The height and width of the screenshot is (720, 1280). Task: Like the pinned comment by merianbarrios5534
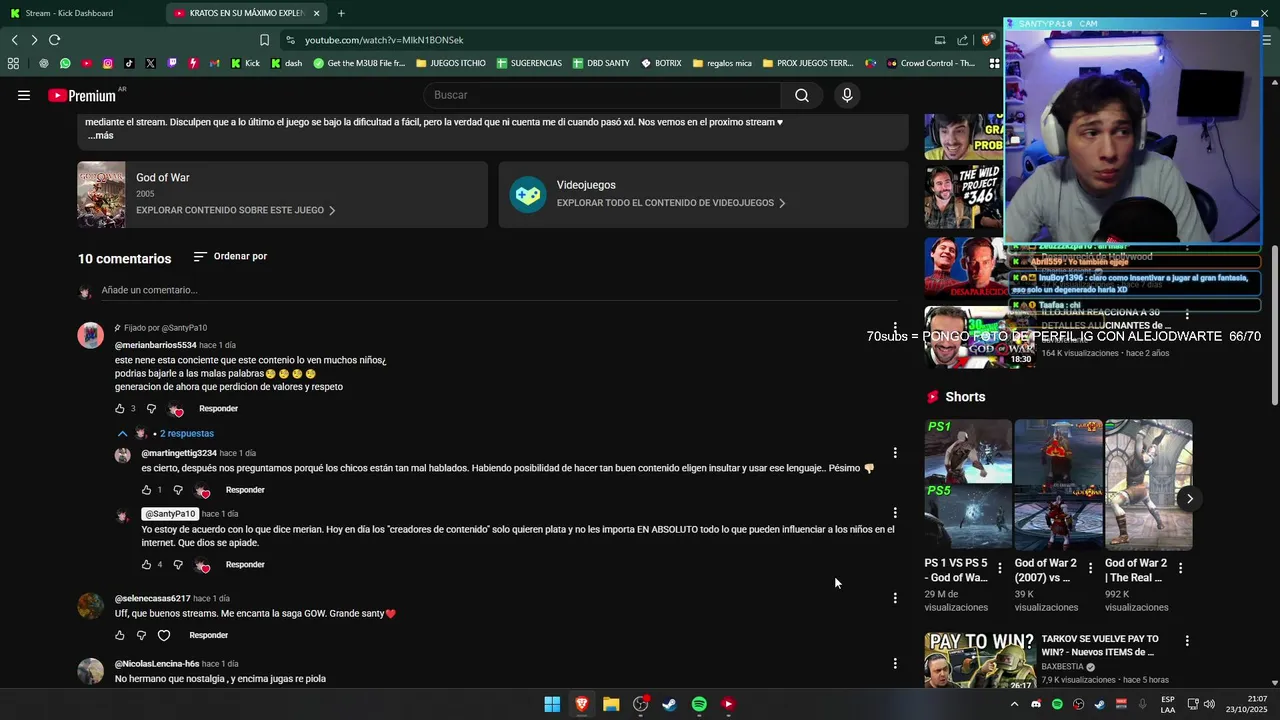click(120, 409)
